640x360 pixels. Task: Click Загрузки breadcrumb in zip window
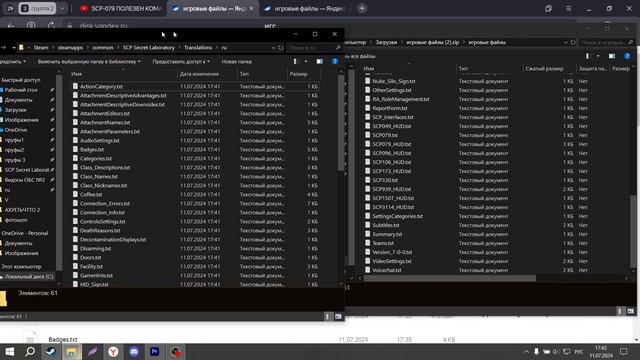point(386,42)
